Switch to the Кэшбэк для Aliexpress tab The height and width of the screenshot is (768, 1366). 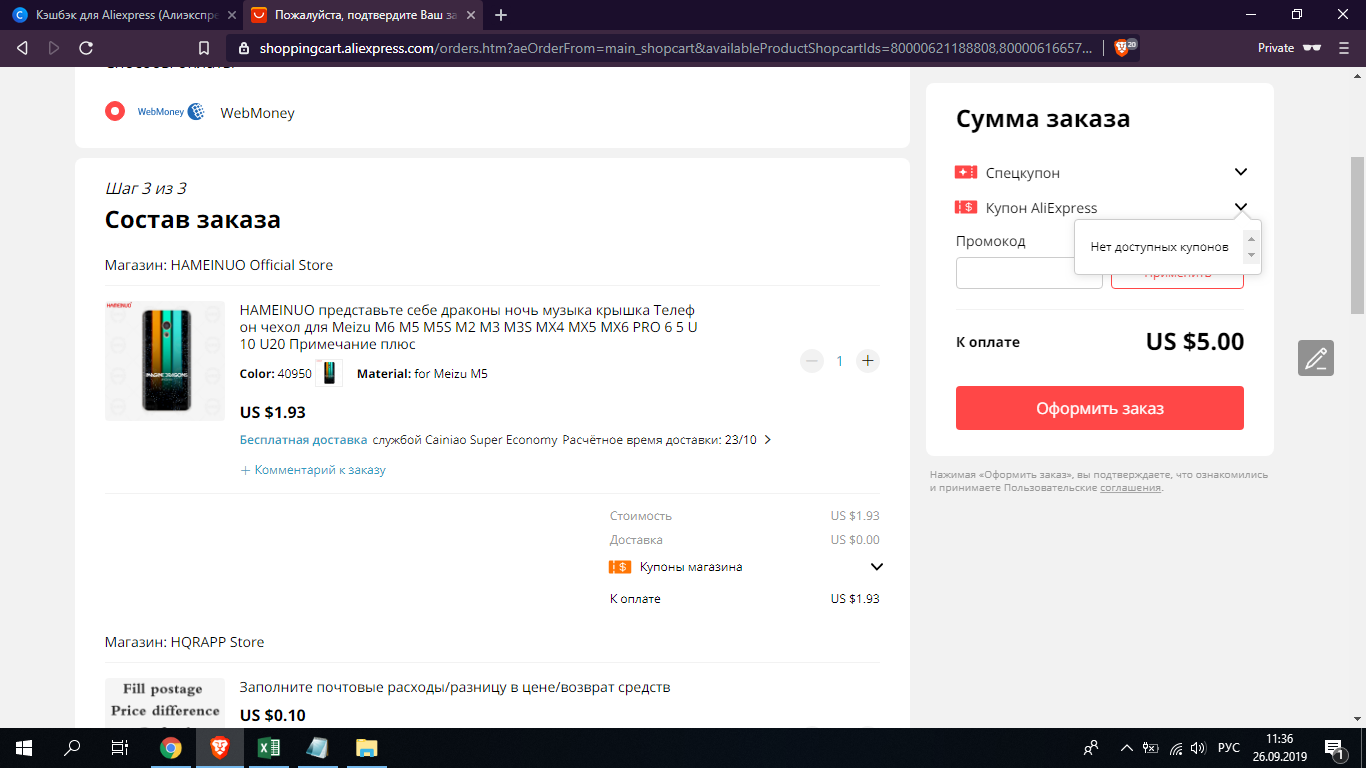pos(122,15)
